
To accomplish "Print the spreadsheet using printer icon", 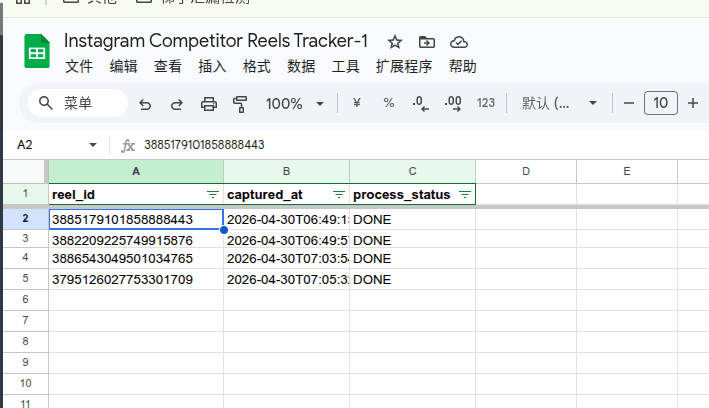I will coord(208,104).
